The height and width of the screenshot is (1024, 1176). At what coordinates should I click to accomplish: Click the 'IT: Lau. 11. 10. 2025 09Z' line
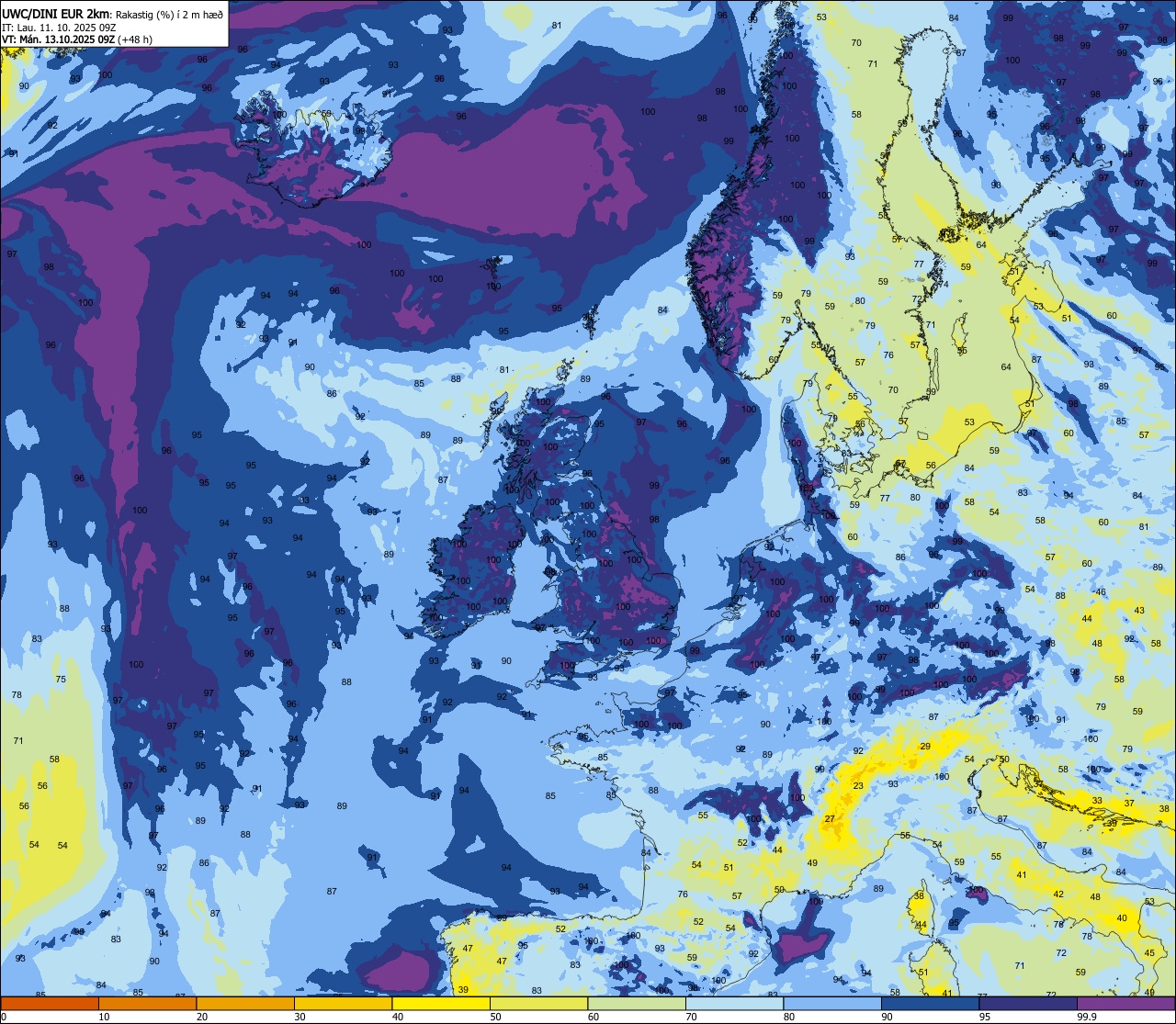click(x=57, y=27)
